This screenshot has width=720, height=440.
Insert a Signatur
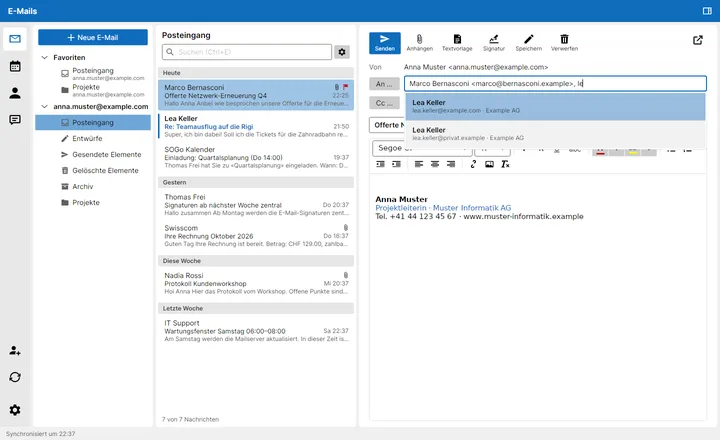[494, 43]
